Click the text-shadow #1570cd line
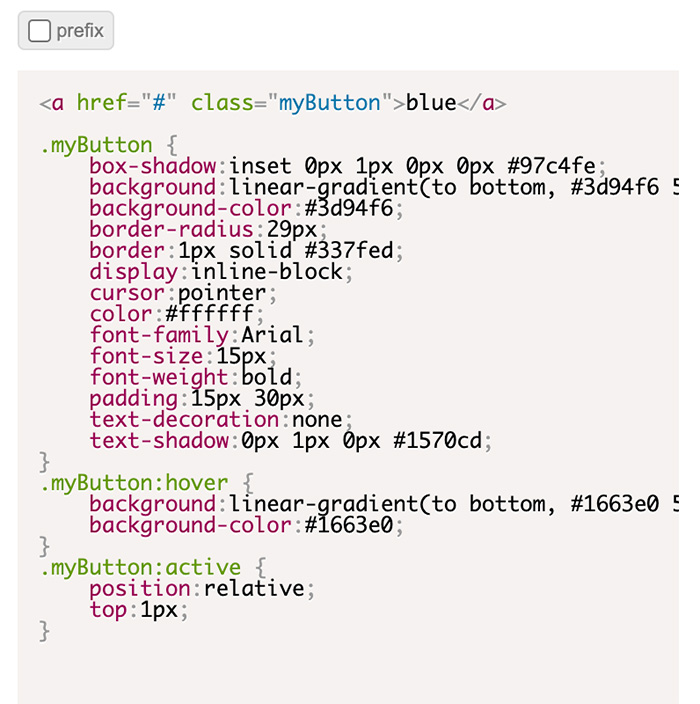 pos(291,440)
